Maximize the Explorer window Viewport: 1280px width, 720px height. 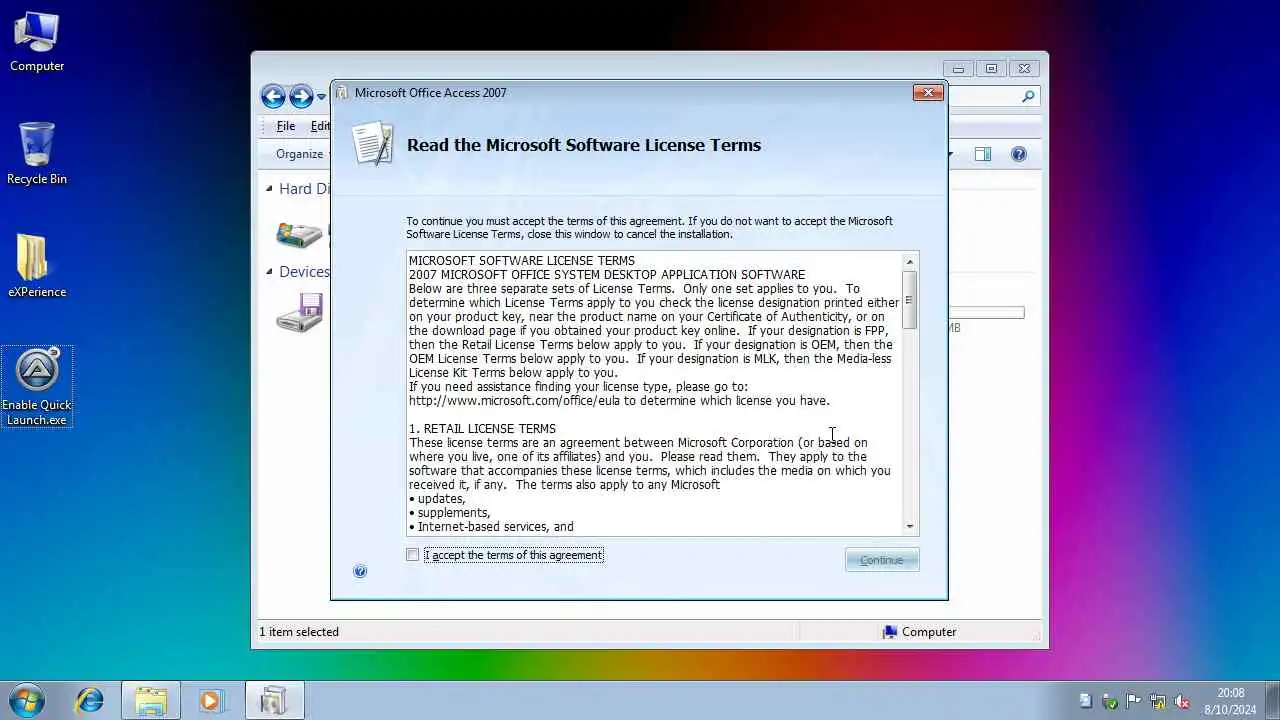tap(991, 69)
